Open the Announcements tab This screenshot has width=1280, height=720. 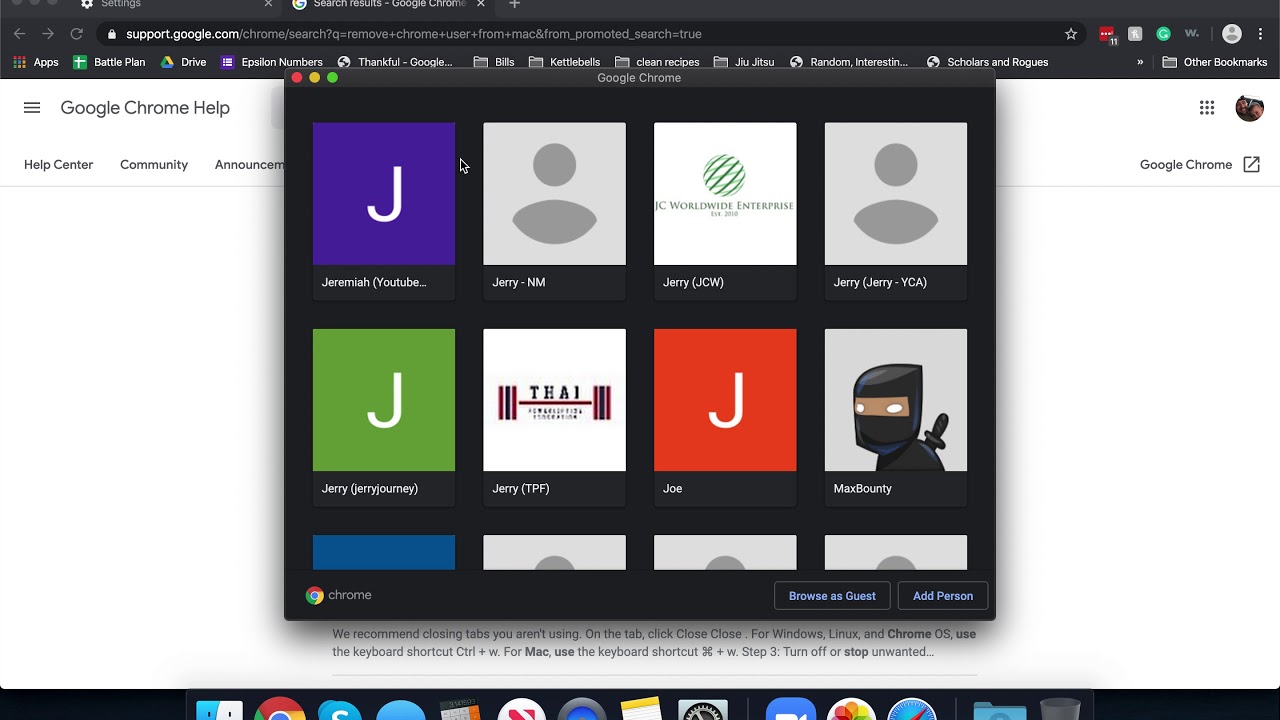tap(250, 165)
